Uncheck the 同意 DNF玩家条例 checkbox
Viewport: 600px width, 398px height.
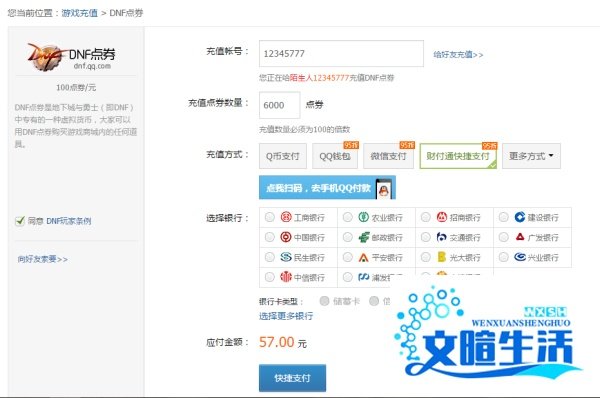[20, 221]
